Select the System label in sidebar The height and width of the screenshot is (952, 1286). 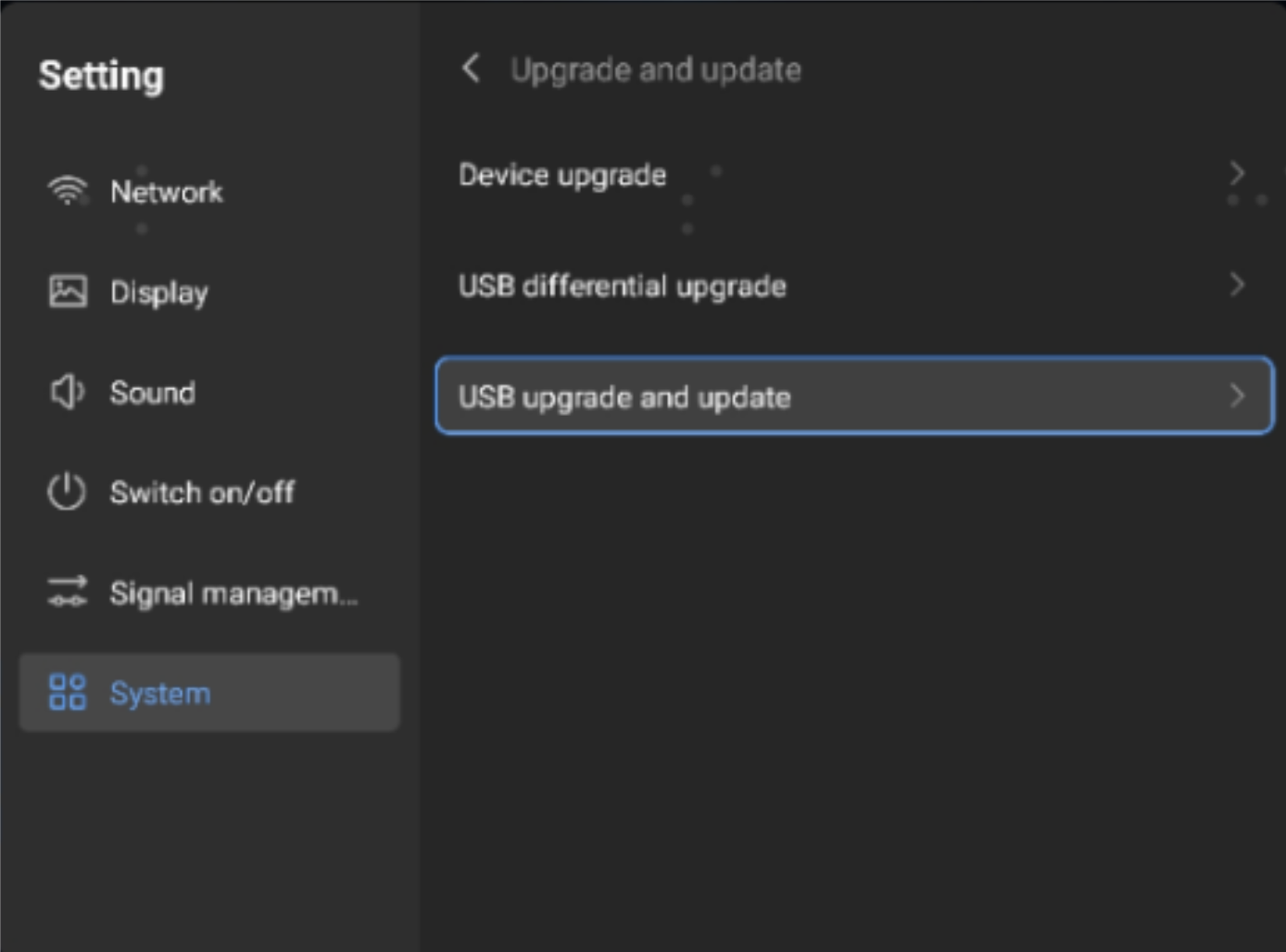pos(160,694)
